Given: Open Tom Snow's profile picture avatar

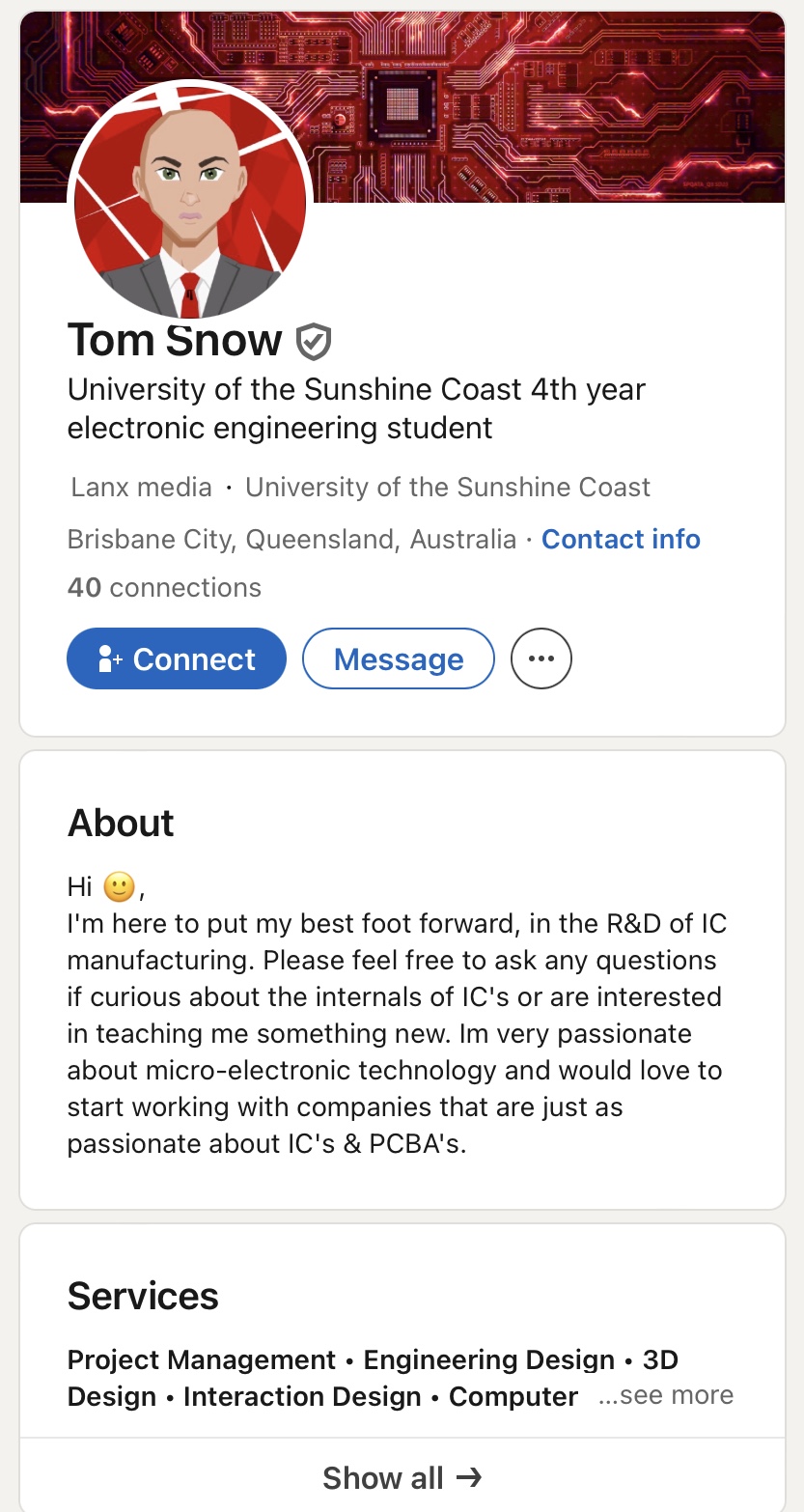Looking at the screenshot, I should [x=190, y=202].
